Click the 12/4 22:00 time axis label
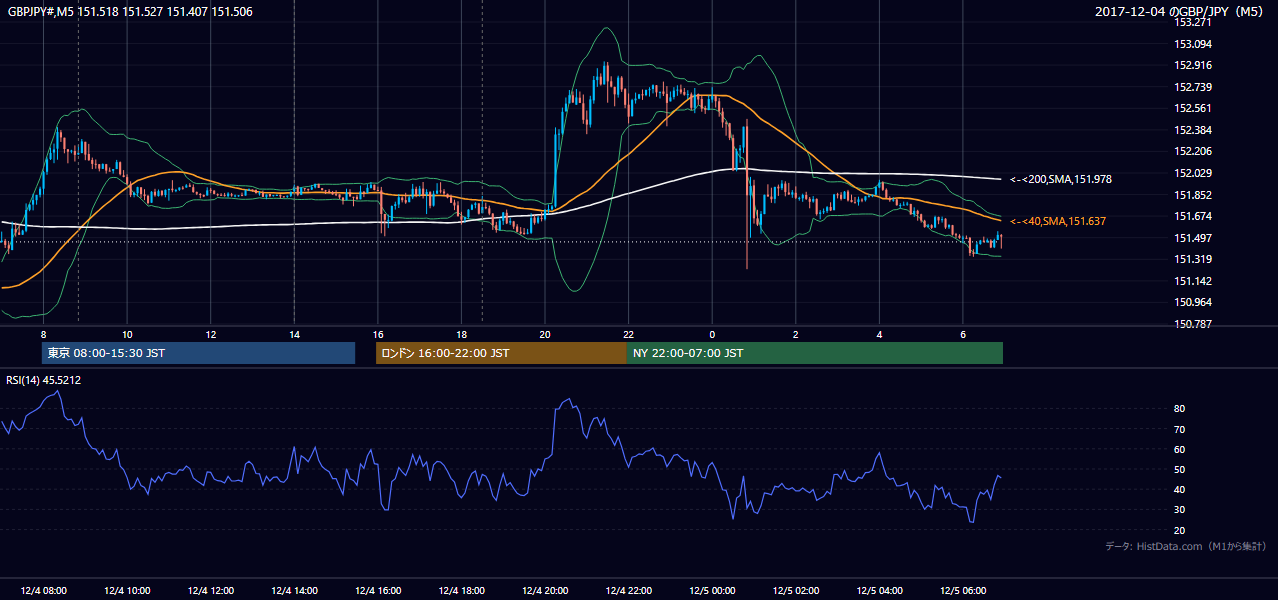This screenshot has height=600, width=1278. (628, 591)
